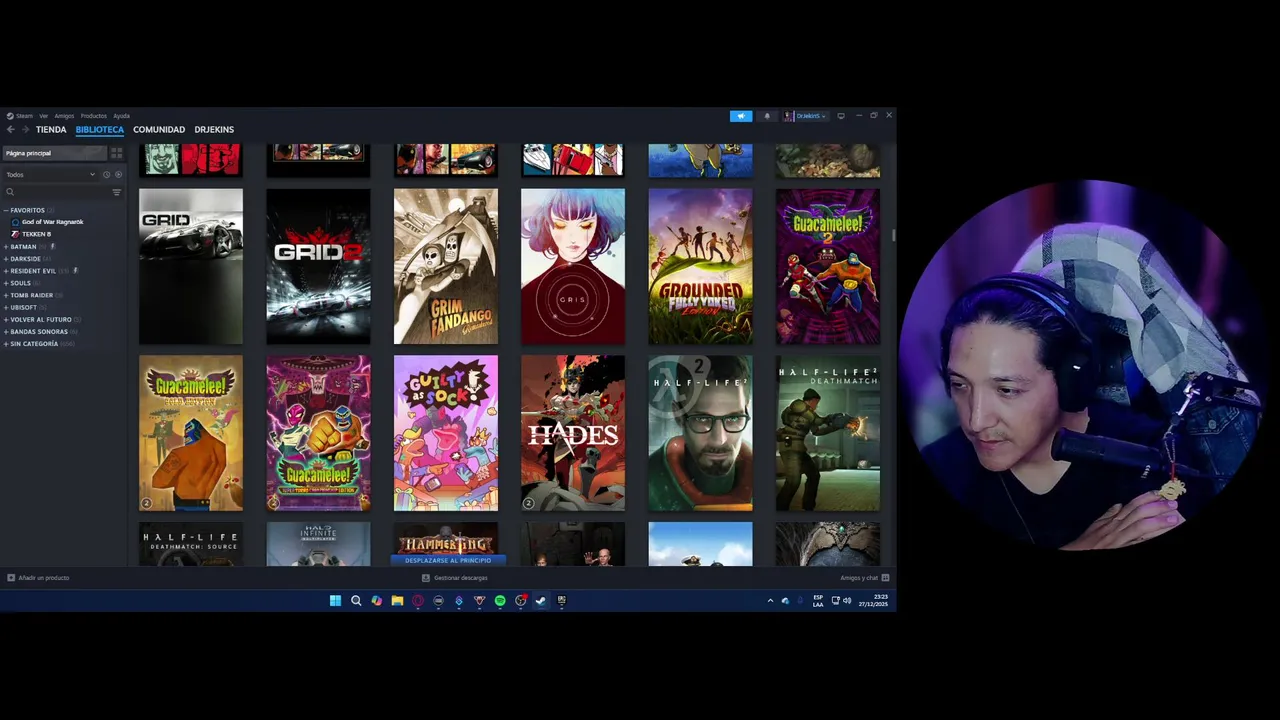Go back with the Steam back arrow
Viewport: 1280px width, 720px height.
point(10,130)
